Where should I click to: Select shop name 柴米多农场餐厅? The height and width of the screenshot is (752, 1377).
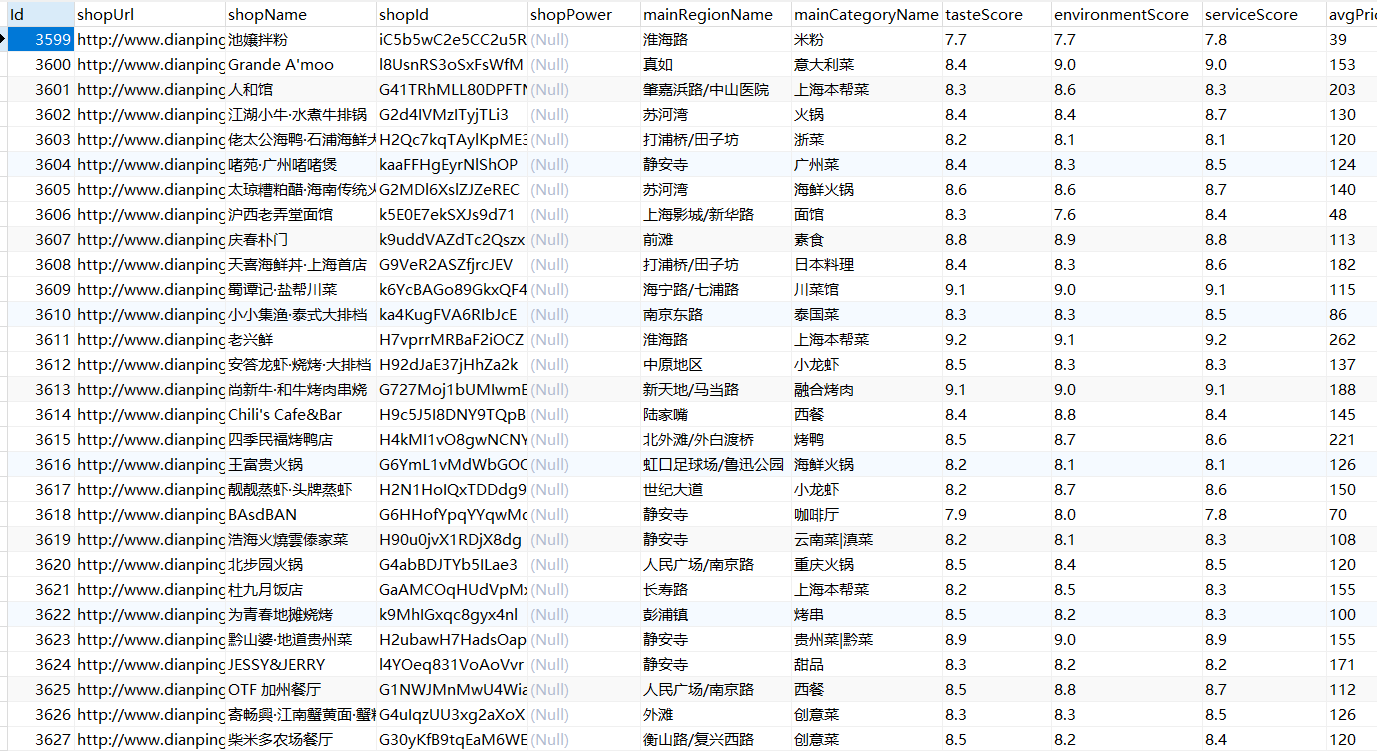coord(301,740)
